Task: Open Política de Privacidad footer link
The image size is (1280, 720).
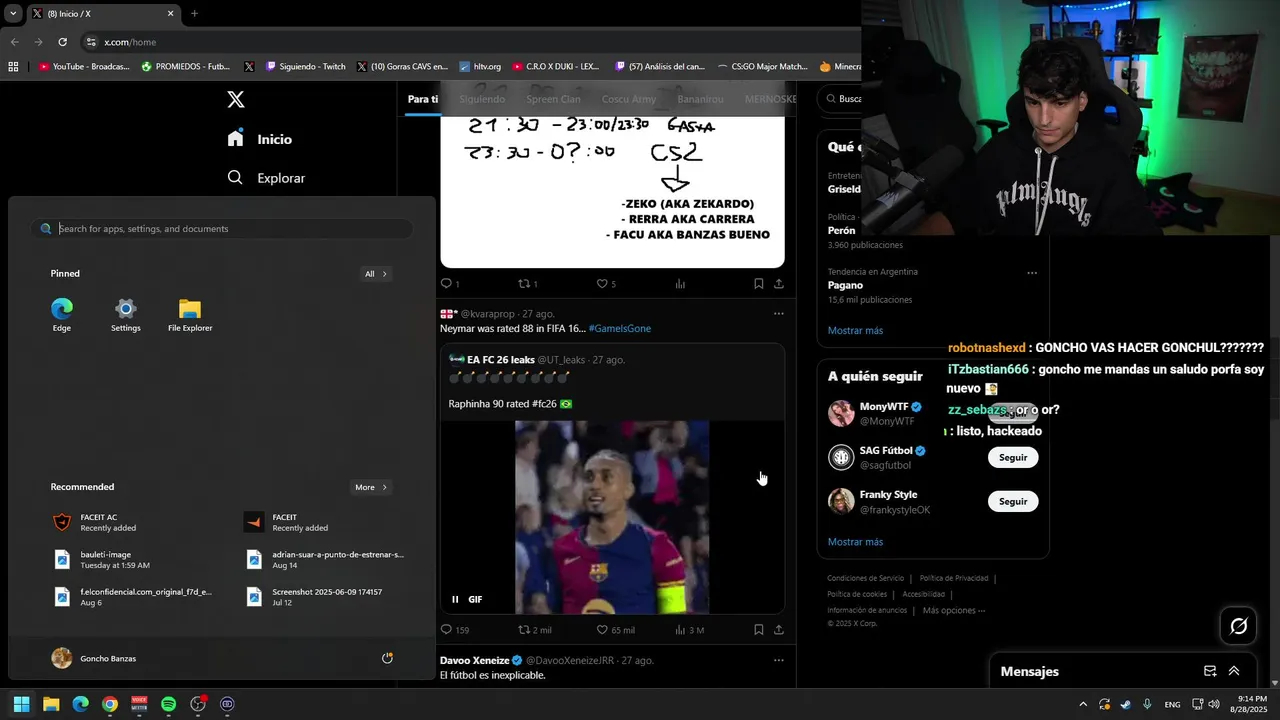Action: coord(953,578)
